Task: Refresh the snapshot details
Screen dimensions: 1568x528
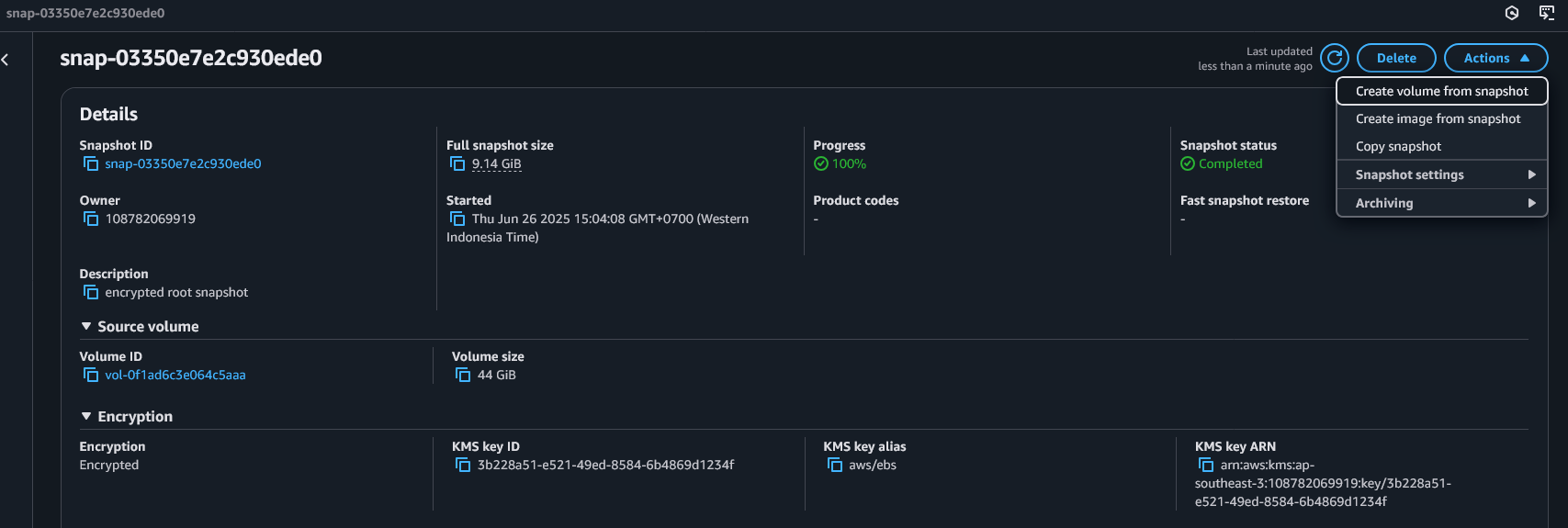Action: tap(1335, 58)
